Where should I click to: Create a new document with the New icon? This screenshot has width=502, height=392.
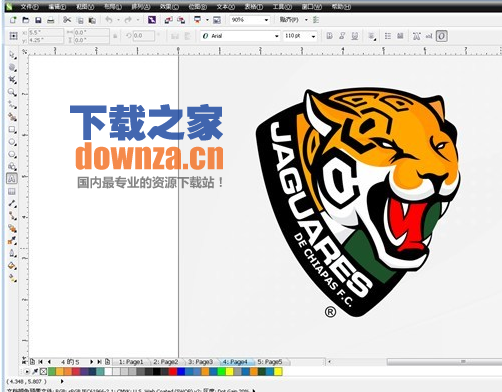[13, 20]
